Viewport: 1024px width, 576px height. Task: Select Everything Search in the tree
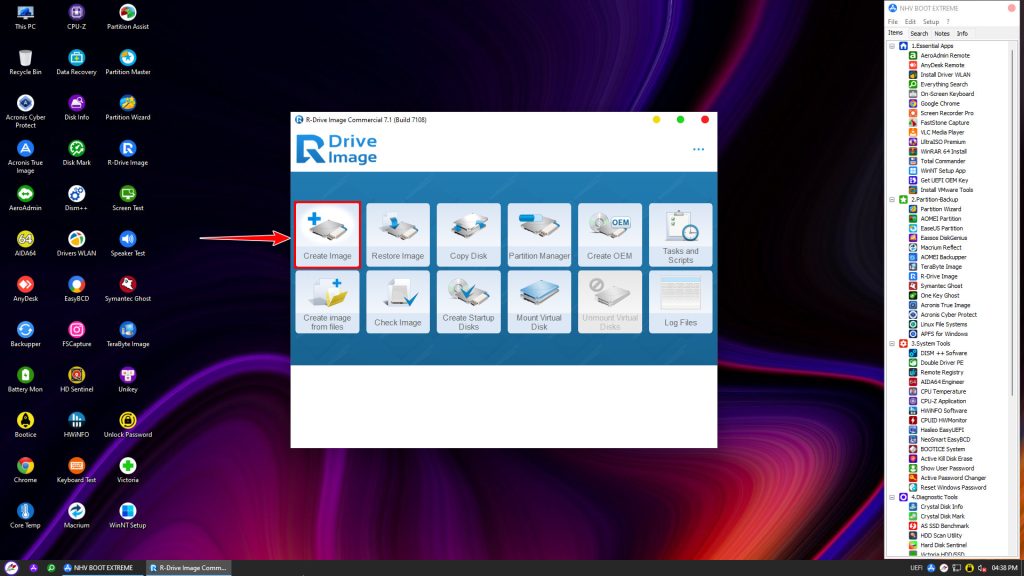(x=944, y=84)
